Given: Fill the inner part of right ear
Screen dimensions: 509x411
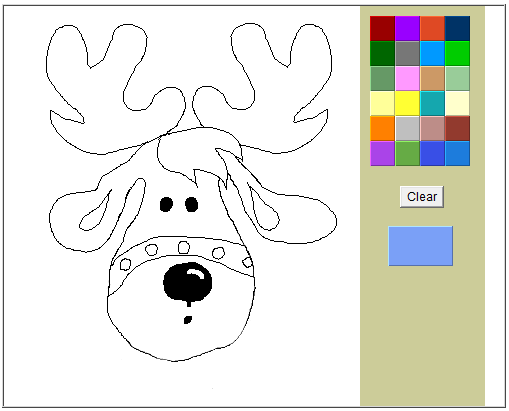Looking at the screenshot, I should pyautogui.click(x=267, y=213).
